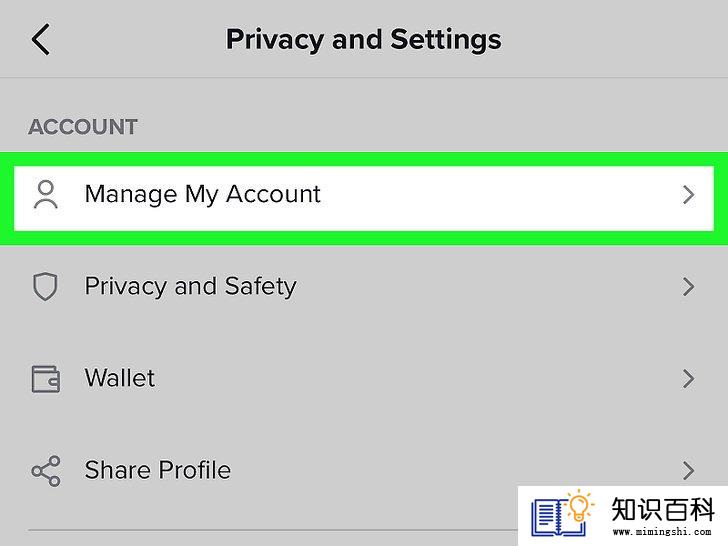
Task: Click the open book logo in the watermark
Action: tap(556, 517)
